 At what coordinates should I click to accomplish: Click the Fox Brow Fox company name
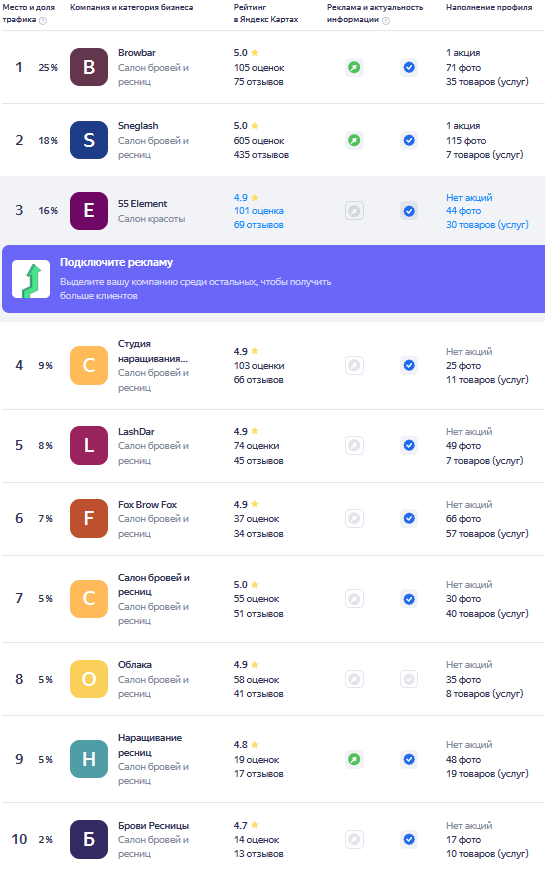pyautogui.click(x=147, y=504)
